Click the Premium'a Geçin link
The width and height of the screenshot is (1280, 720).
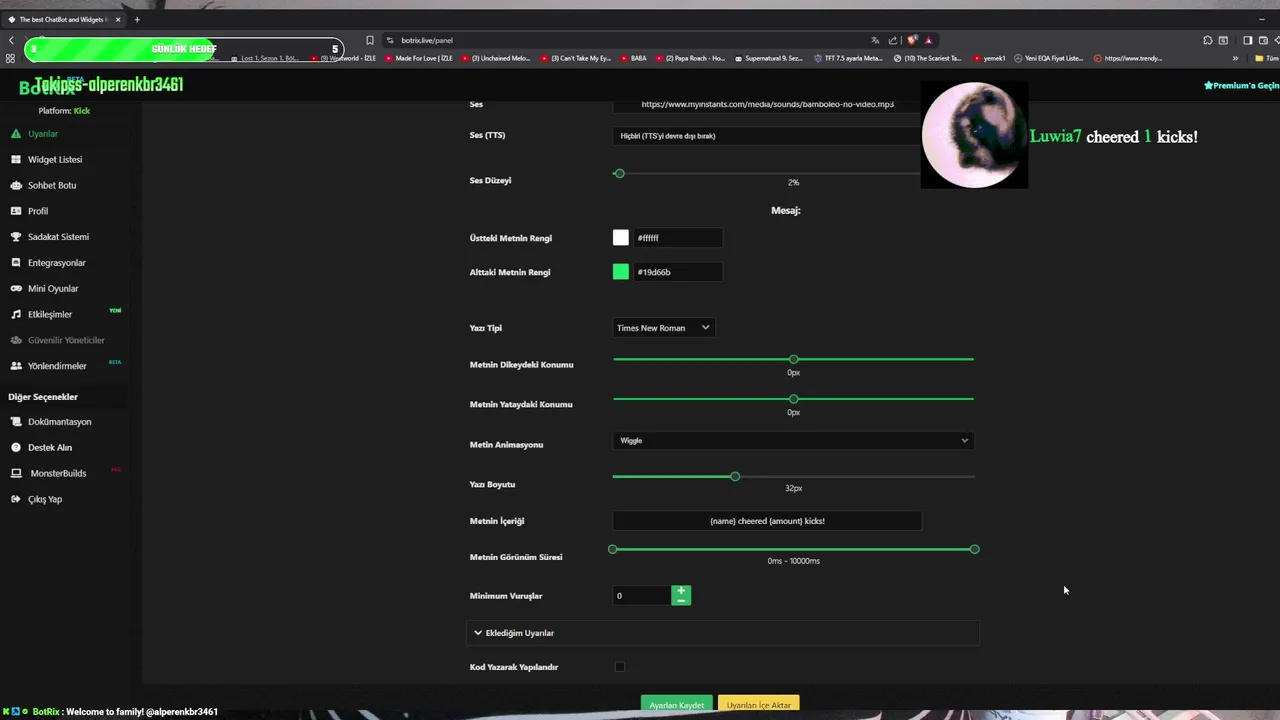(x=1241, y=86)
